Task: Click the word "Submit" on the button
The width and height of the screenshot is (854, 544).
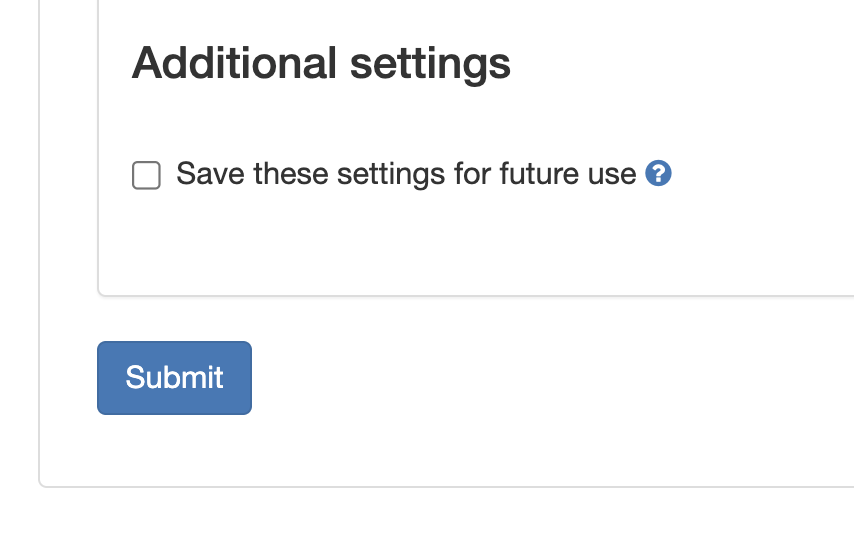Action: [174, 377]
